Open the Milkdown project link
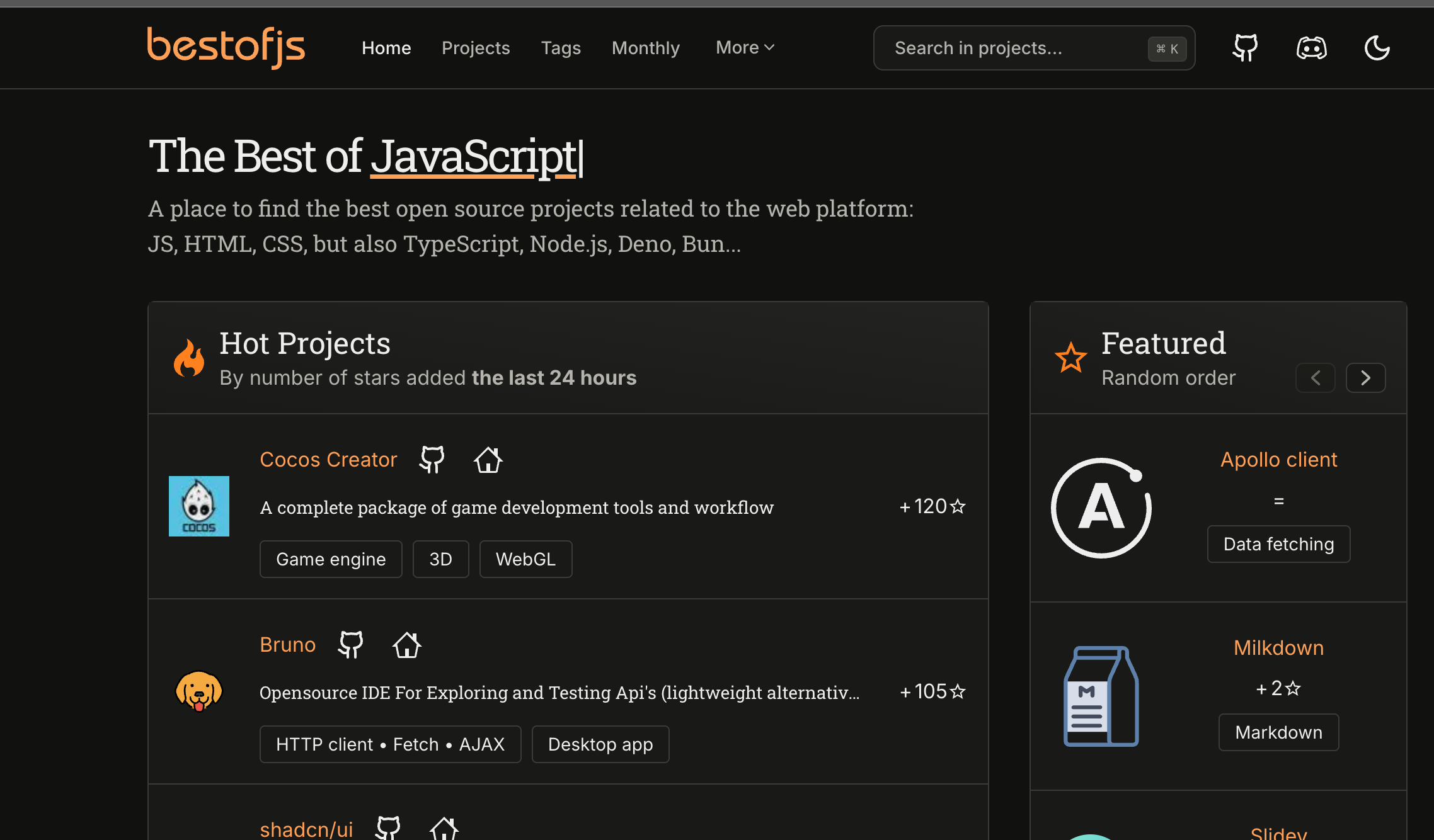Screen dimensions: 1434x840 click(x=1278, y=648)
